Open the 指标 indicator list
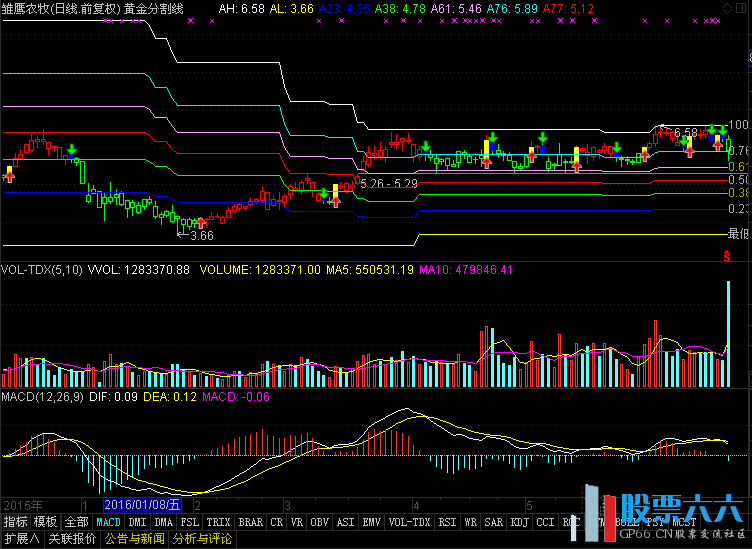This screenshot has width=752, height=549. click(x=15, y=522)
